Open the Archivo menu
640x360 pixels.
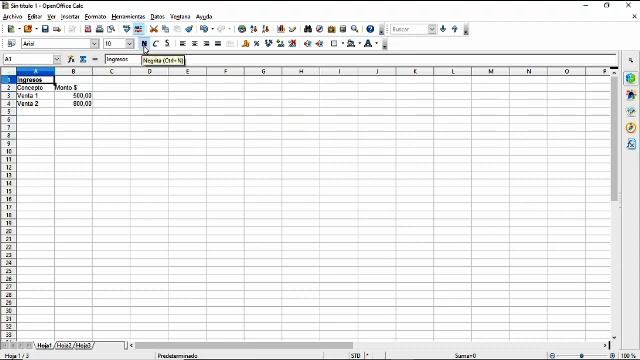pos(12,17)
